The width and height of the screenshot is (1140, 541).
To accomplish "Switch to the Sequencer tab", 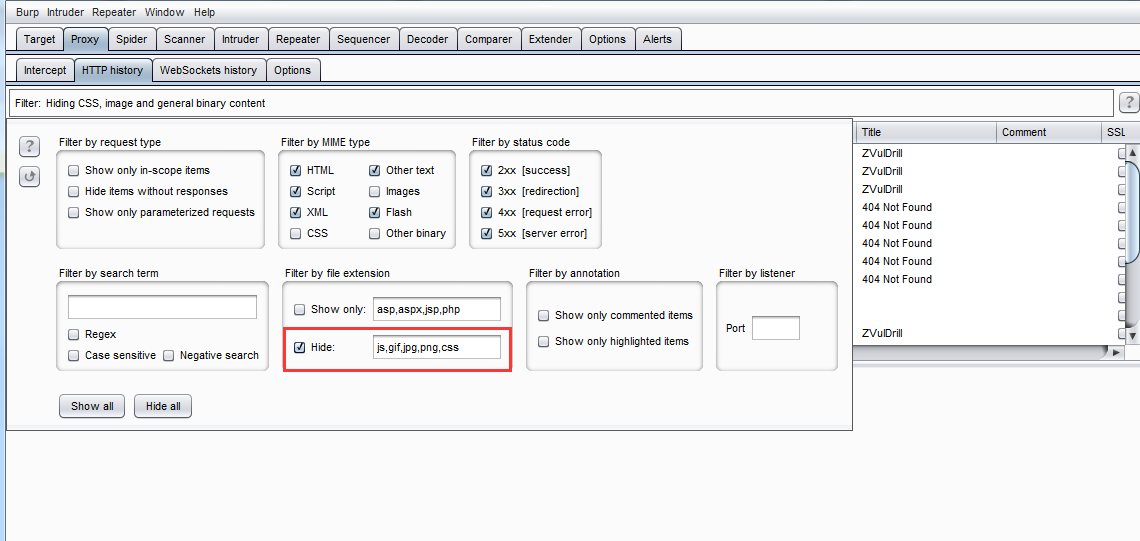I will pyautogui.click(x=364, y=39).
